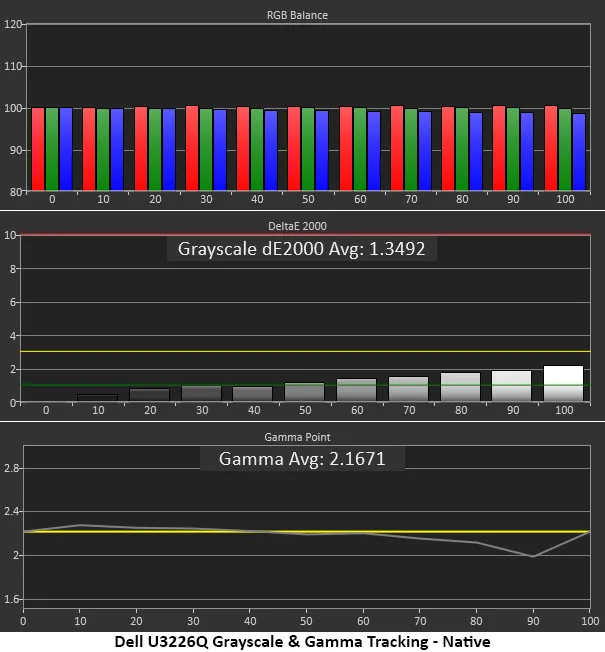Click the Gamma Point chart title
The height and width of the screenshot is (652, 605).
click(x=303, y=438)
